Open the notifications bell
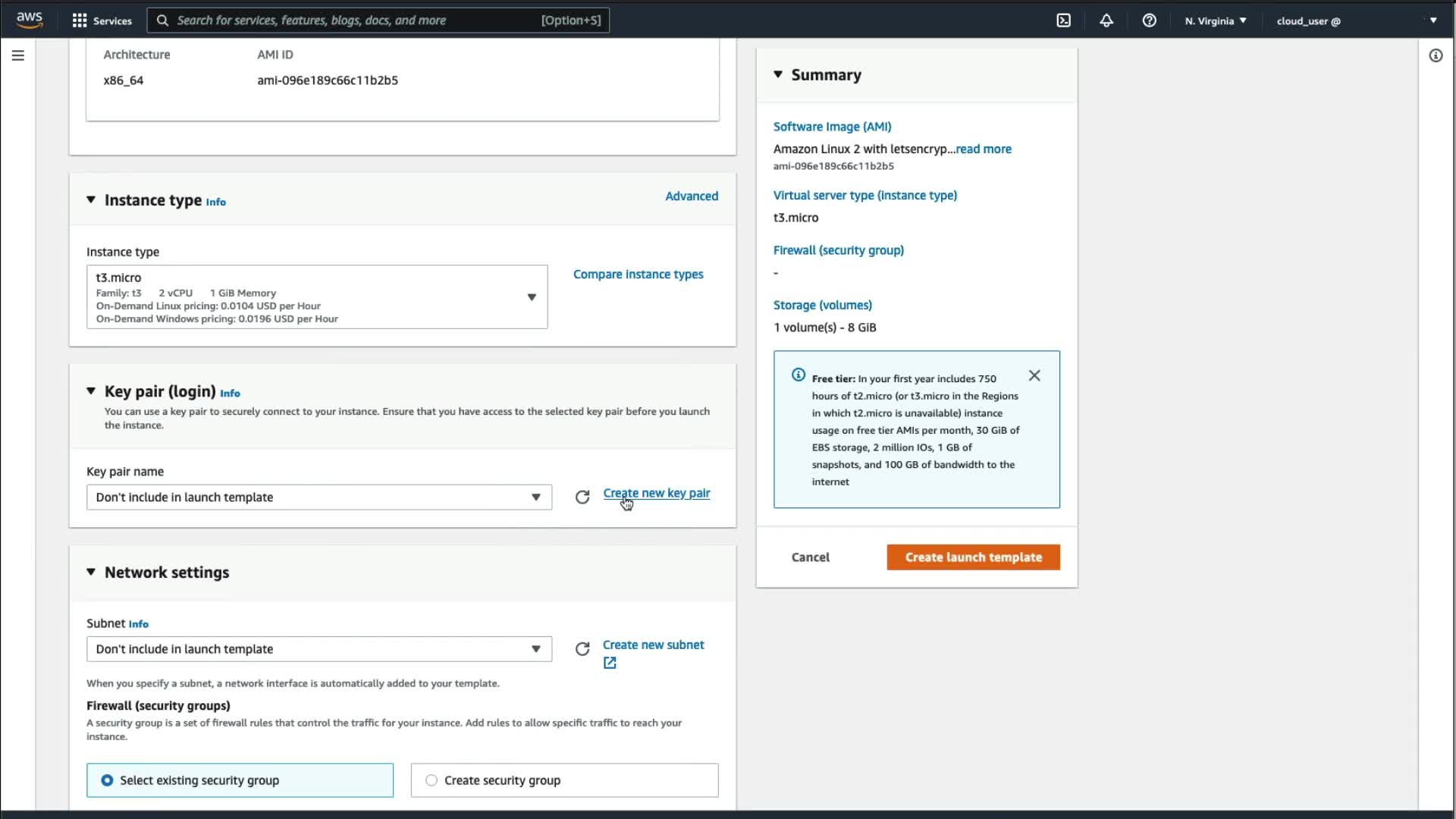This screenshot has height=819, width=1456. click(x=1106, y=20)
